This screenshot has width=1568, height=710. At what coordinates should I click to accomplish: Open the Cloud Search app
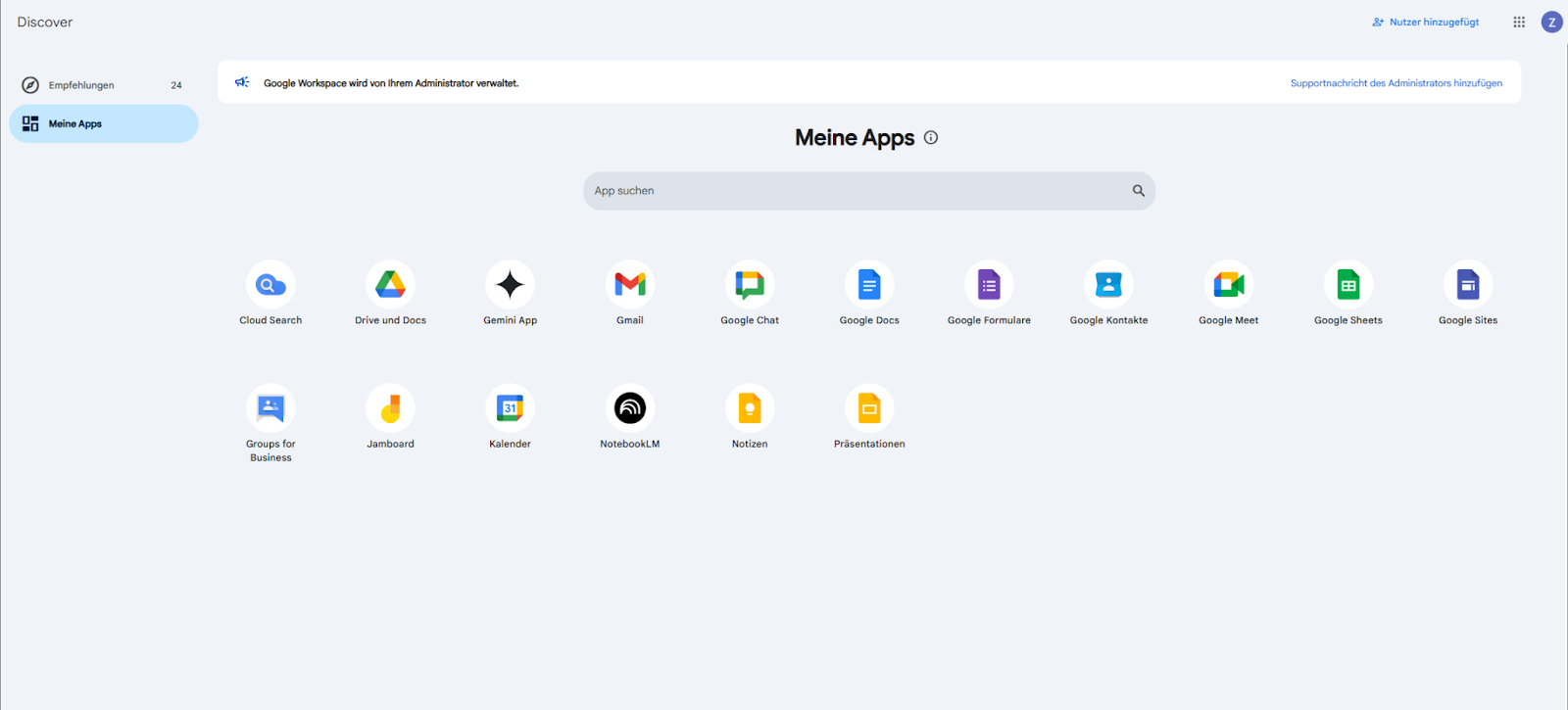pos(270,285)
